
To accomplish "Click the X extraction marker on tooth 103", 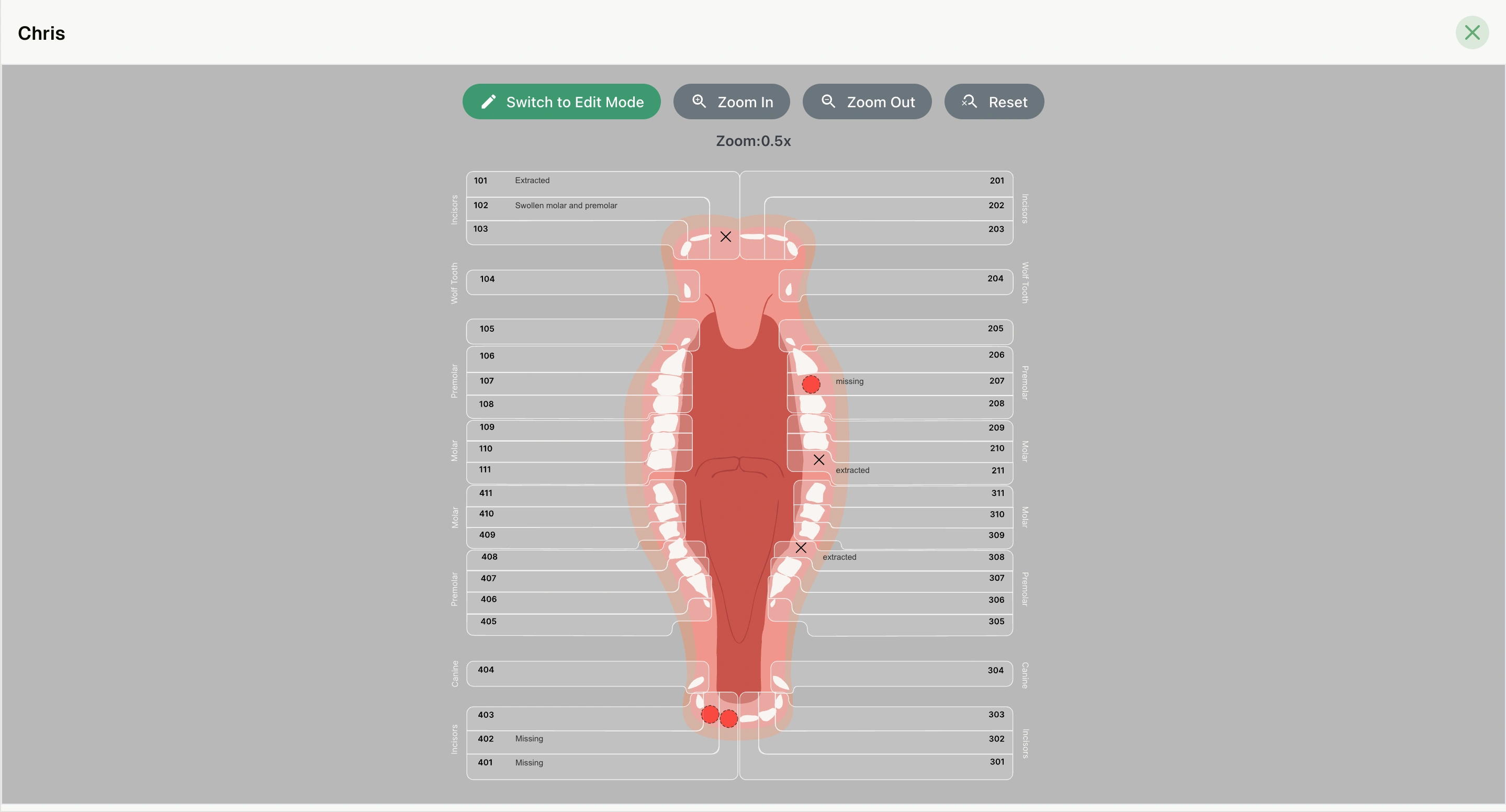I will 725,236.
